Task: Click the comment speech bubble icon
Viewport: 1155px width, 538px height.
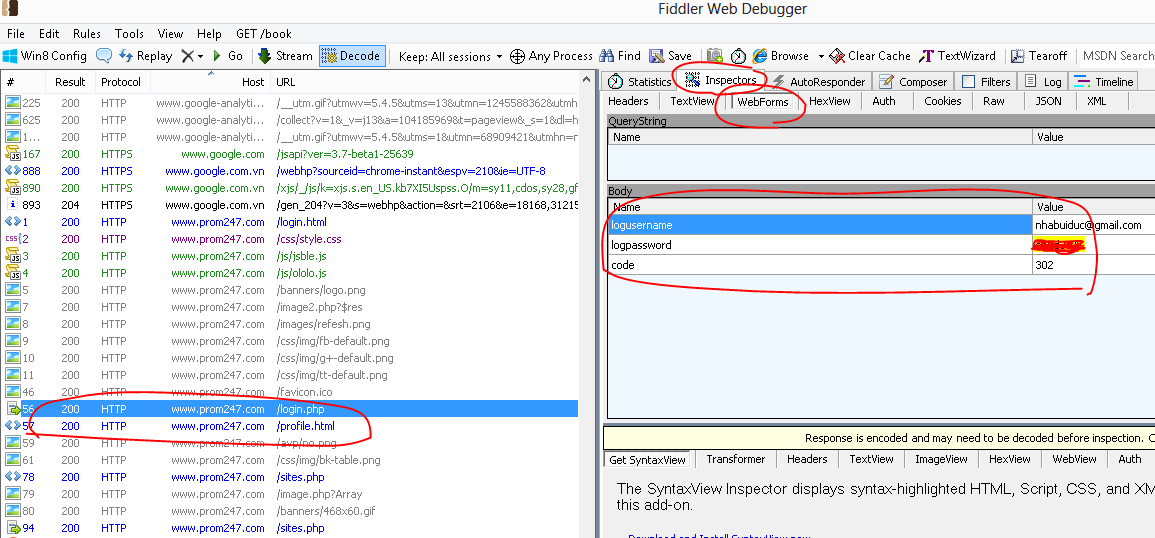Action: pos(105,56)
